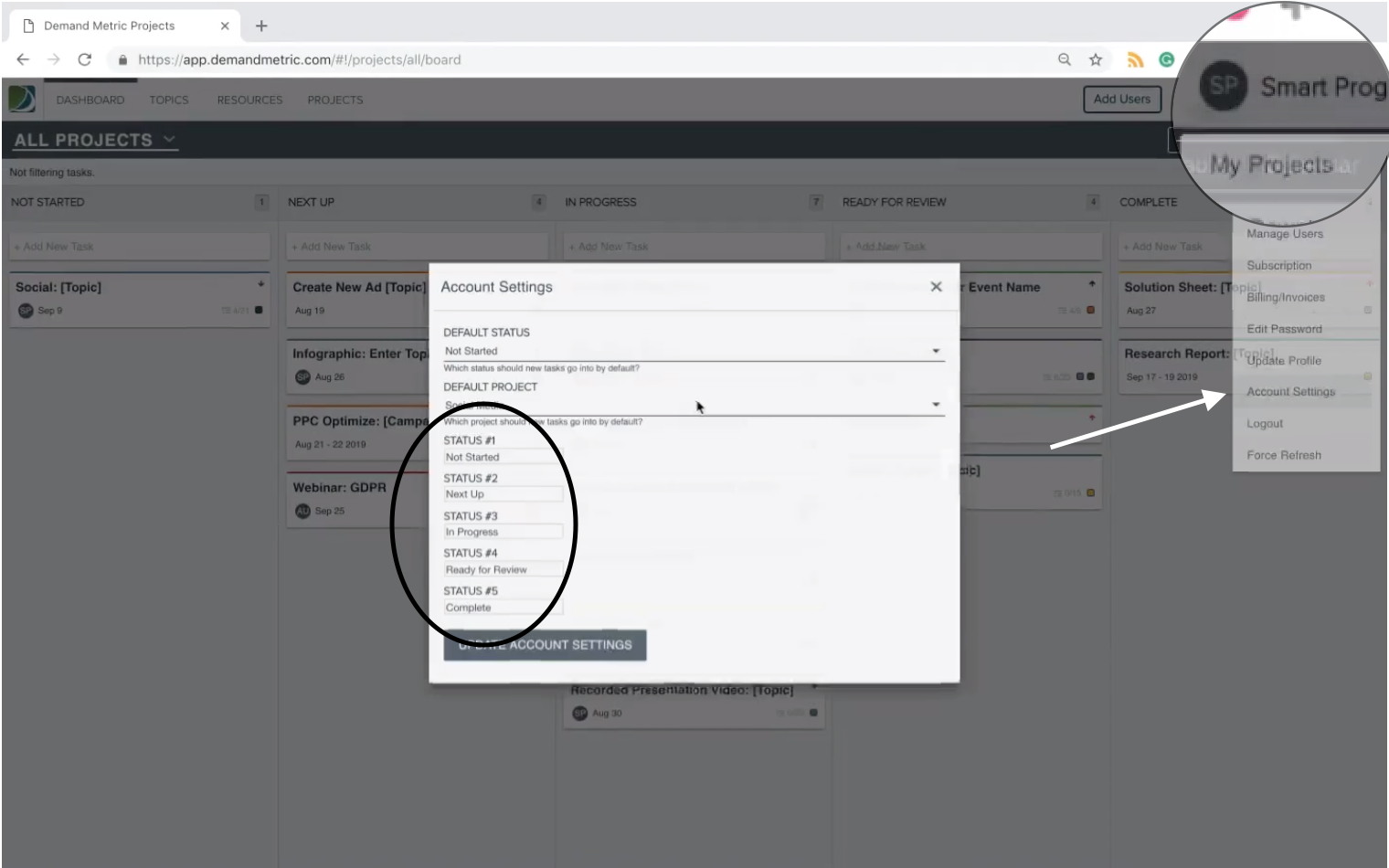The image size is (1389, 868).
Task: Close the Demand Metric Projects tab
Action: 225,26
